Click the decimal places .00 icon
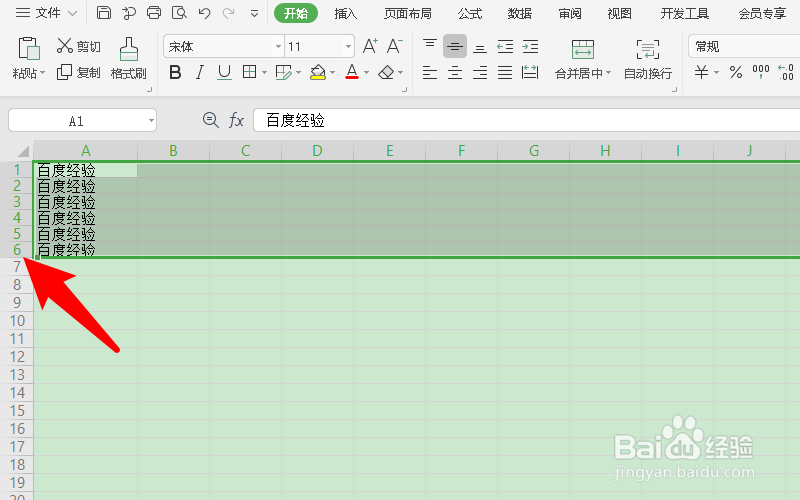Screen dimensions: 800x500 pos(786,72)
